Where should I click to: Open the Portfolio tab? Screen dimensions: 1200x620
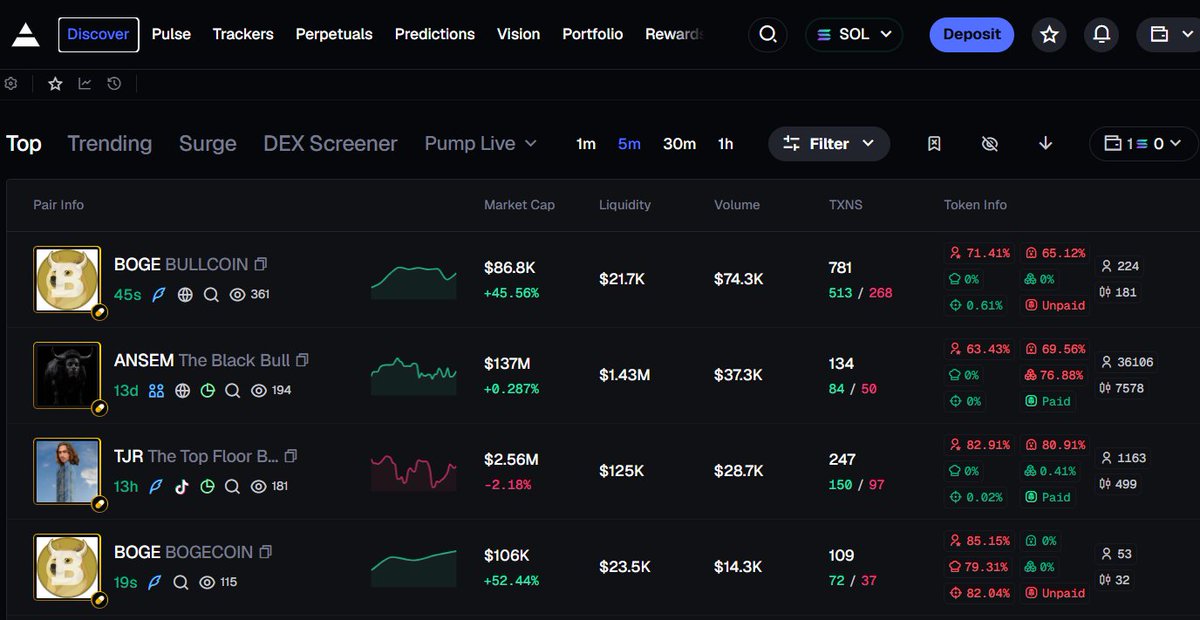(x=592, y=34)
